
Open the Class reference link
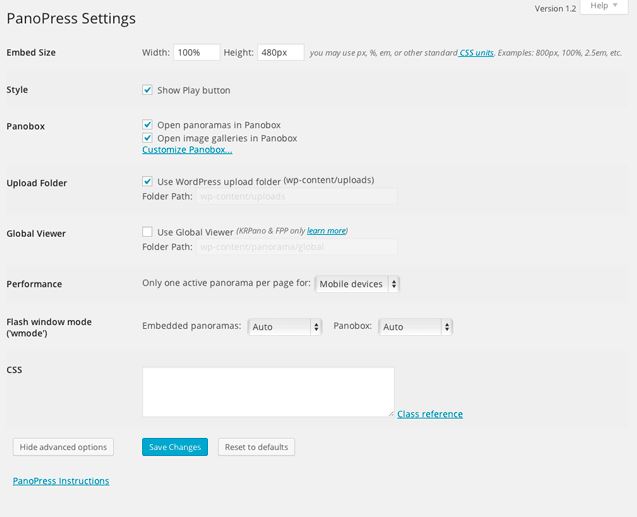(x=430, y=414)
